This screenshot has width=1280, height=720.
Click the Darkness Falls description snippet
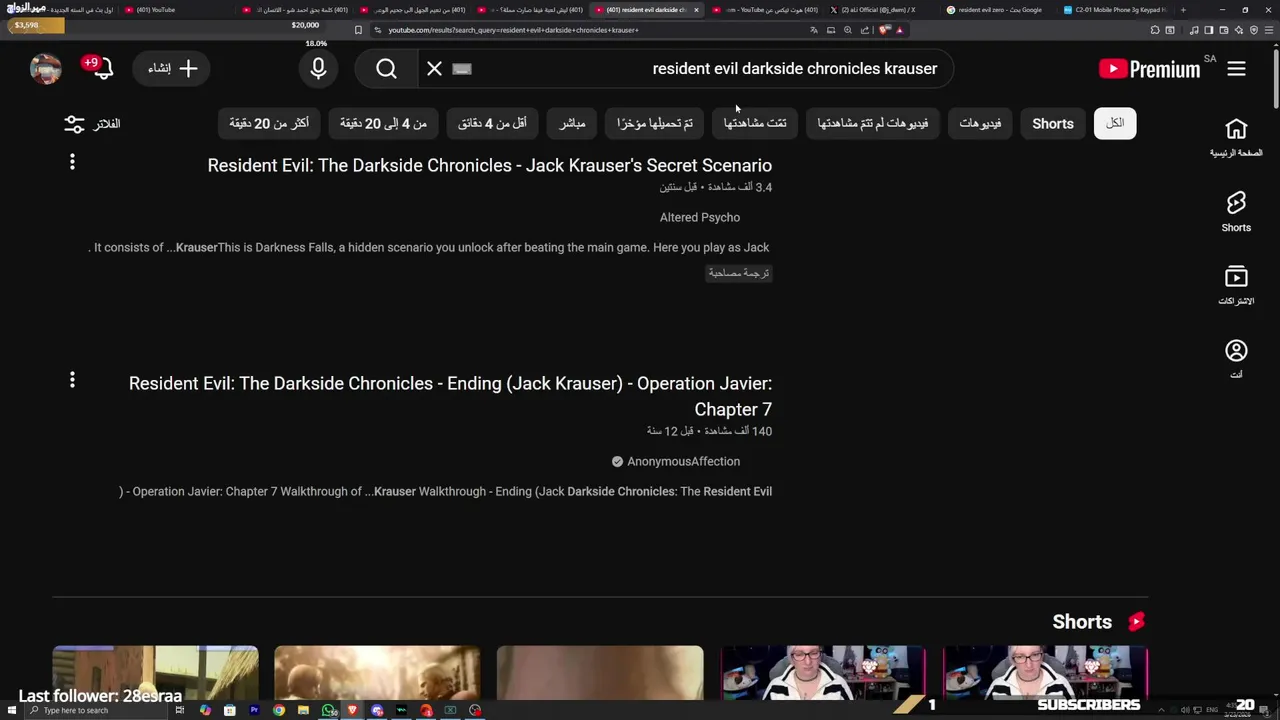pyautogui.click(x=431, y=247)
